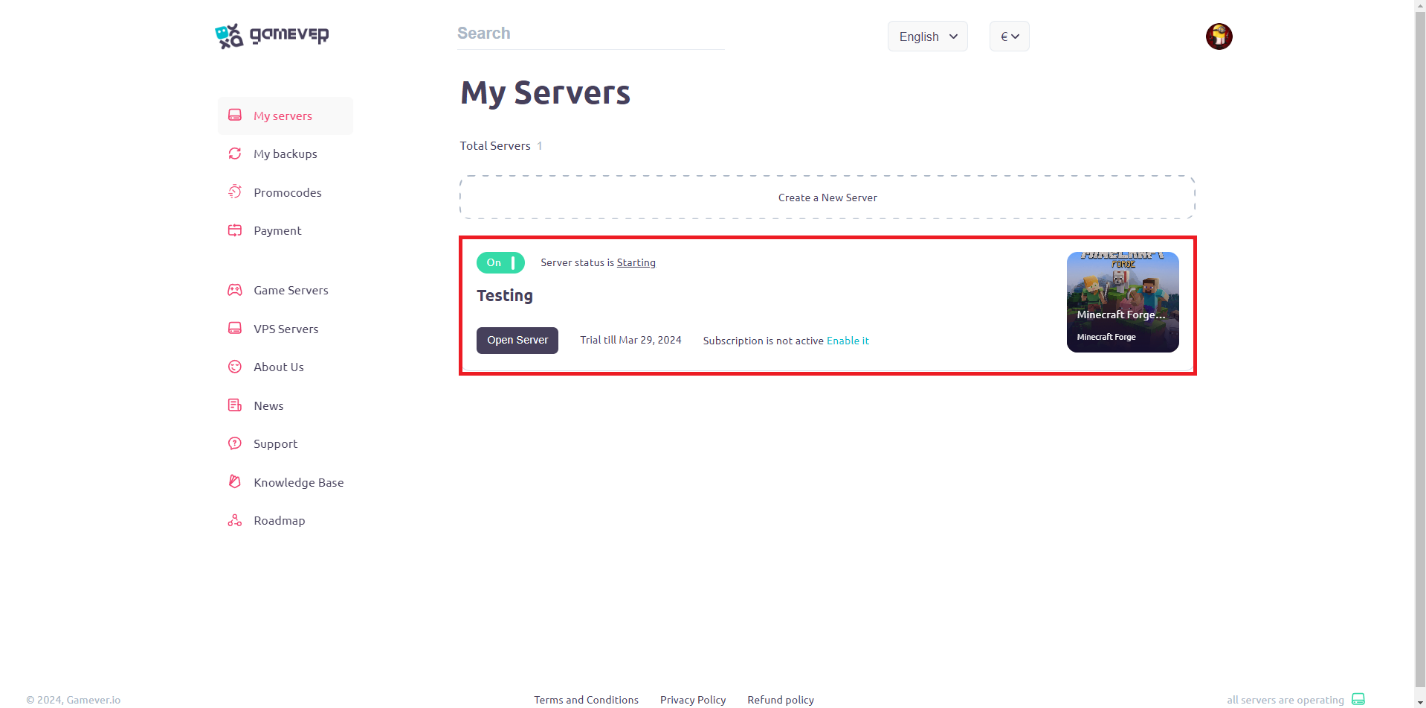The width and height of the screenshot is (1426, 708).
Task: Open the Refund policy link
Action: point(781,700)
